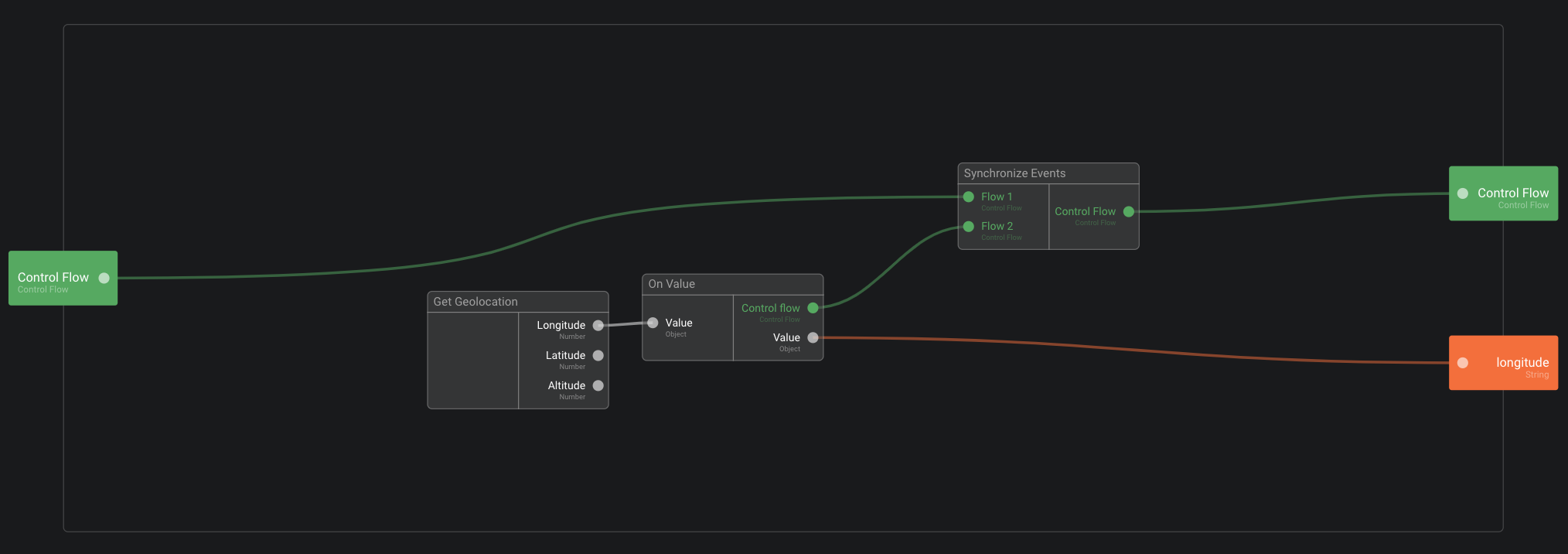Click the Value input port on On Value
This screenshot has width=1568, height=554.
pyautogui.click(x=653, y=323)
